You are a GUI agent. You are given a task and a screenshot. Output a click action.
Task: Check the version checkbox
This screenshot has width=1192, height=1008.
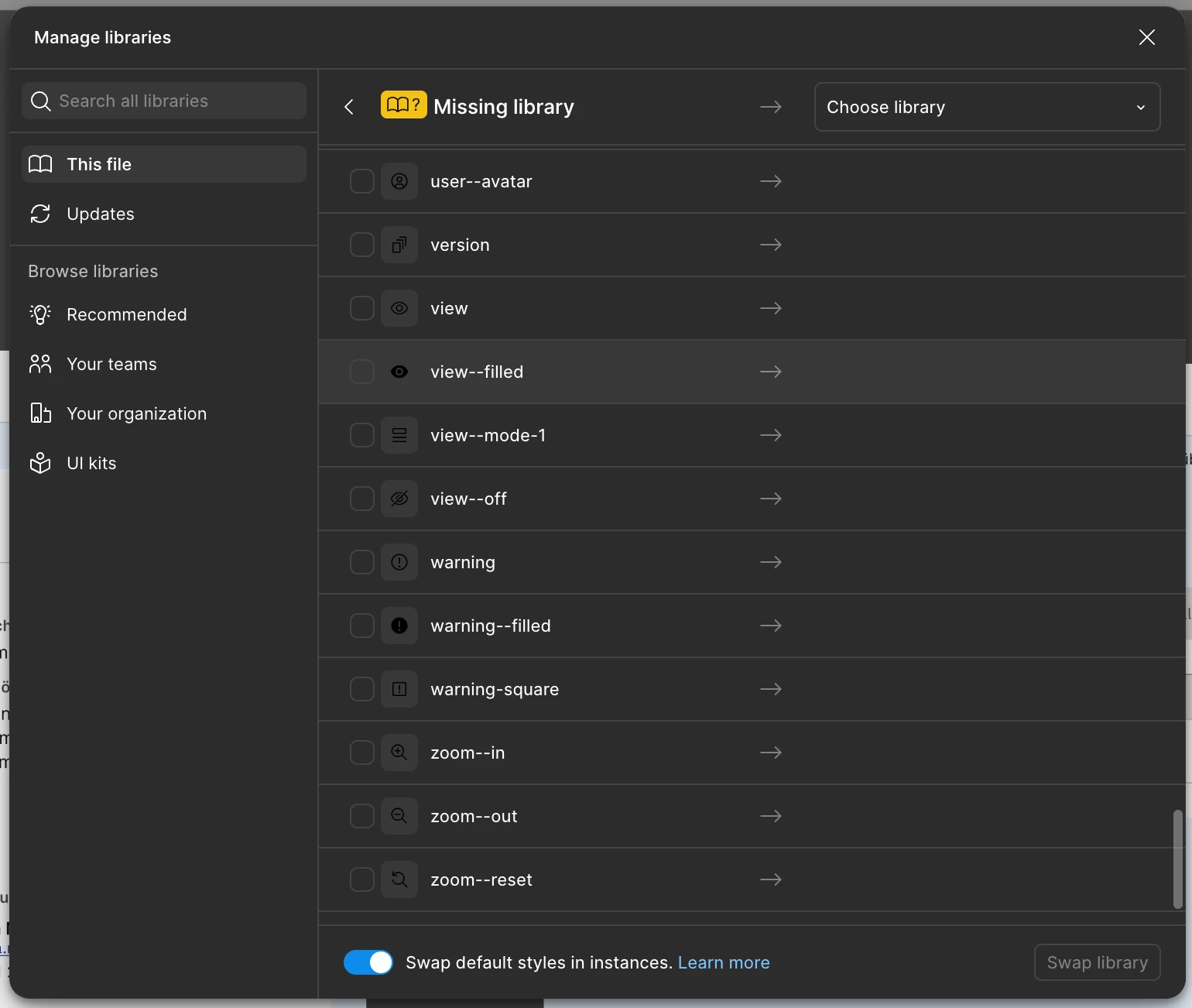point(362,245)
